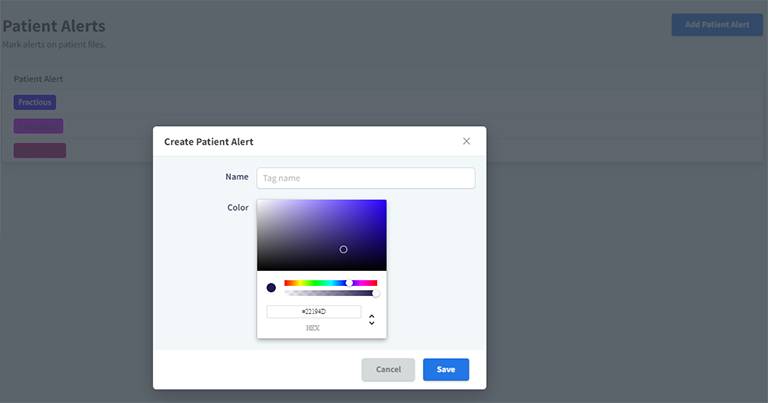Click the Color field label
This screenshot has width=768, height=403.
coord(238,208)
